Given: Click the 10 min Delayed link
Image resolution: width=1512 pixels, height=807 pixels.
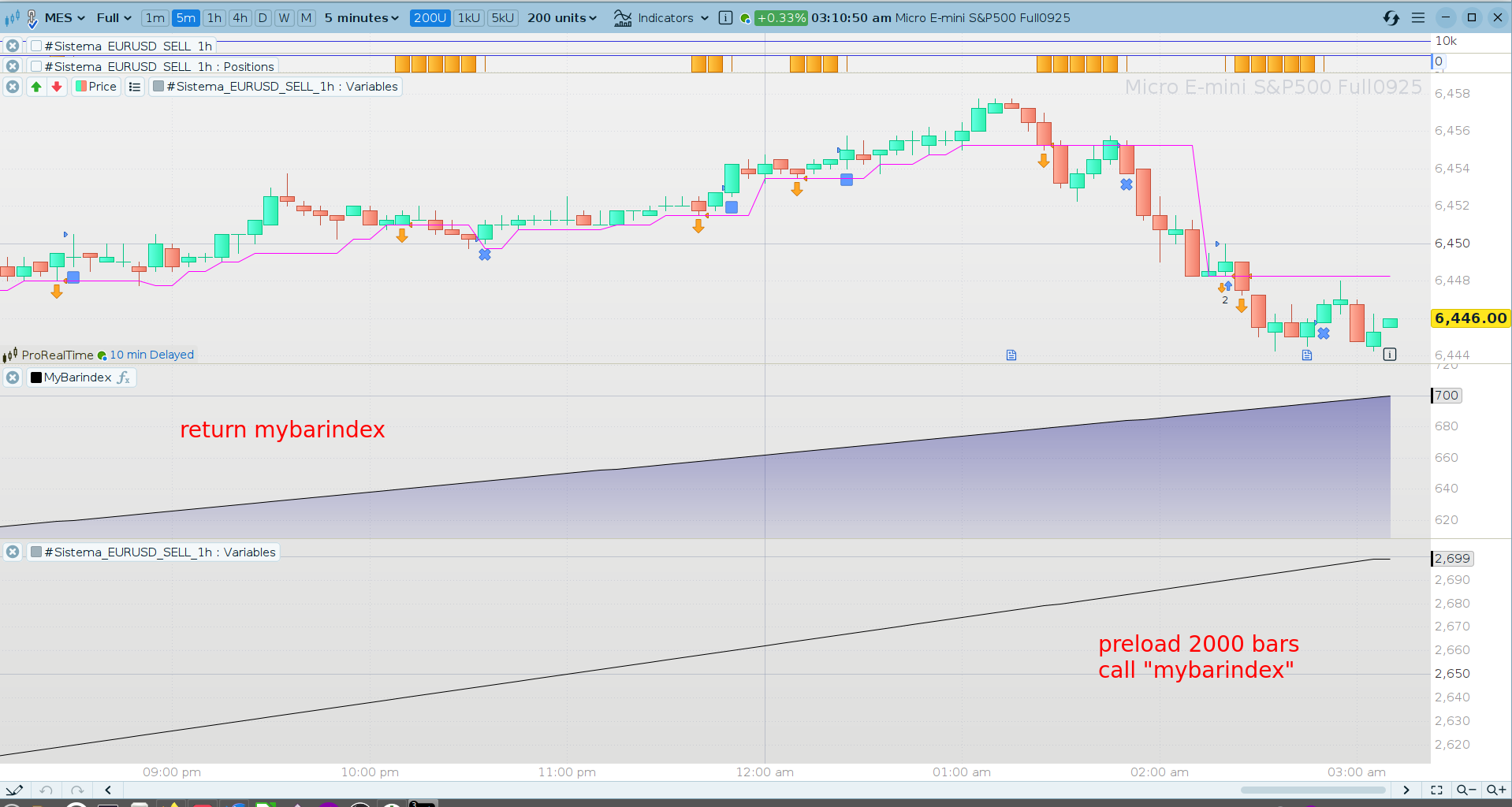Looking at the screenshot, I should [x=151, y=355].
